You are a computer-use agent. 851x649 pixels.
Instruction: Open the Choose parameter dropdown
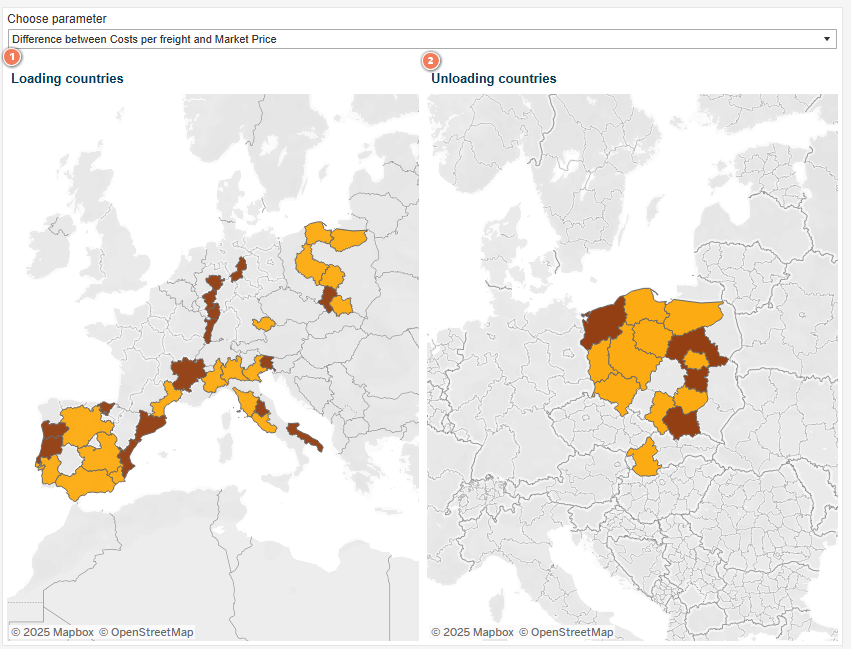(422, 39)
